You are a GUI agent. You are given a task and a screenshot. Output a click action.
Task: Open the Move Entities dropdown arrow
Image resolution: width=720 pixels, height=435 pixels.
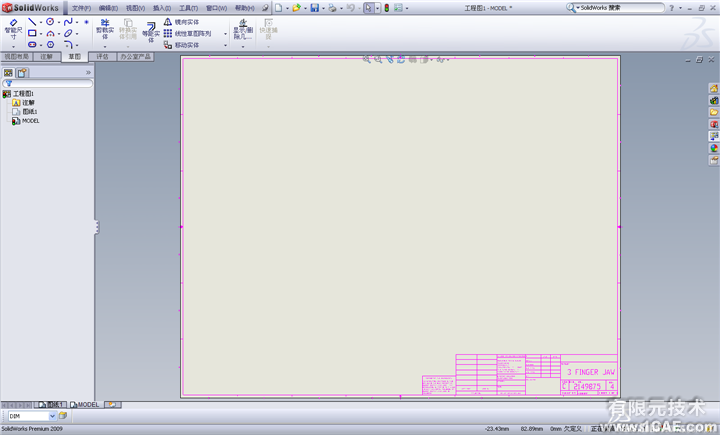click(225, 45)
